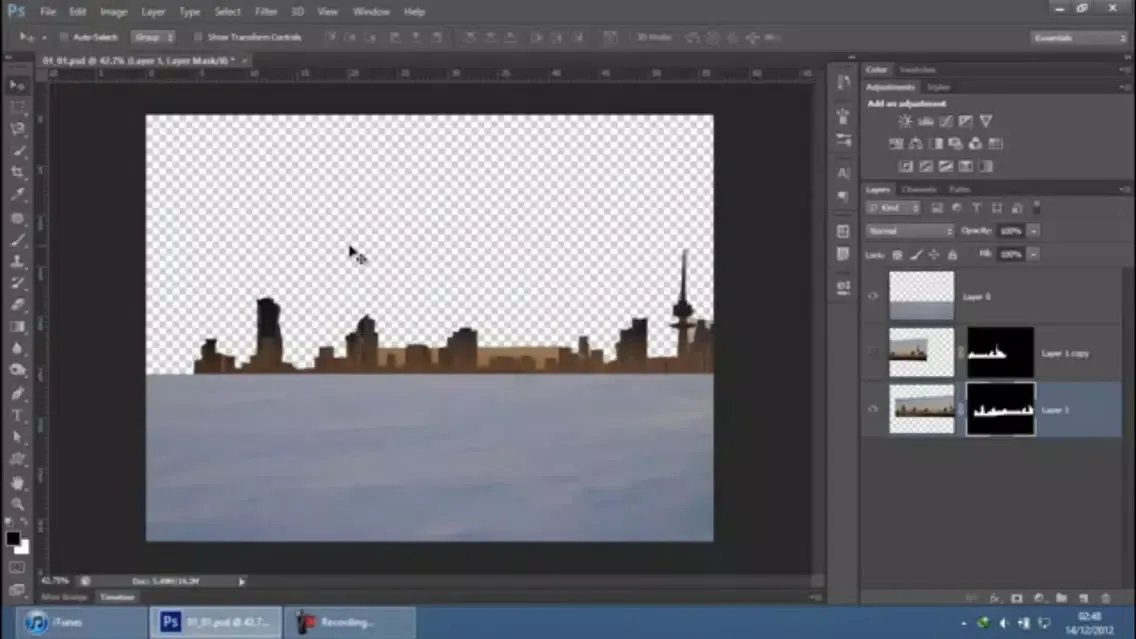Click the background color swatch
The width and height of the screenshot is (1136, 639).
click(x=24, y=548)
